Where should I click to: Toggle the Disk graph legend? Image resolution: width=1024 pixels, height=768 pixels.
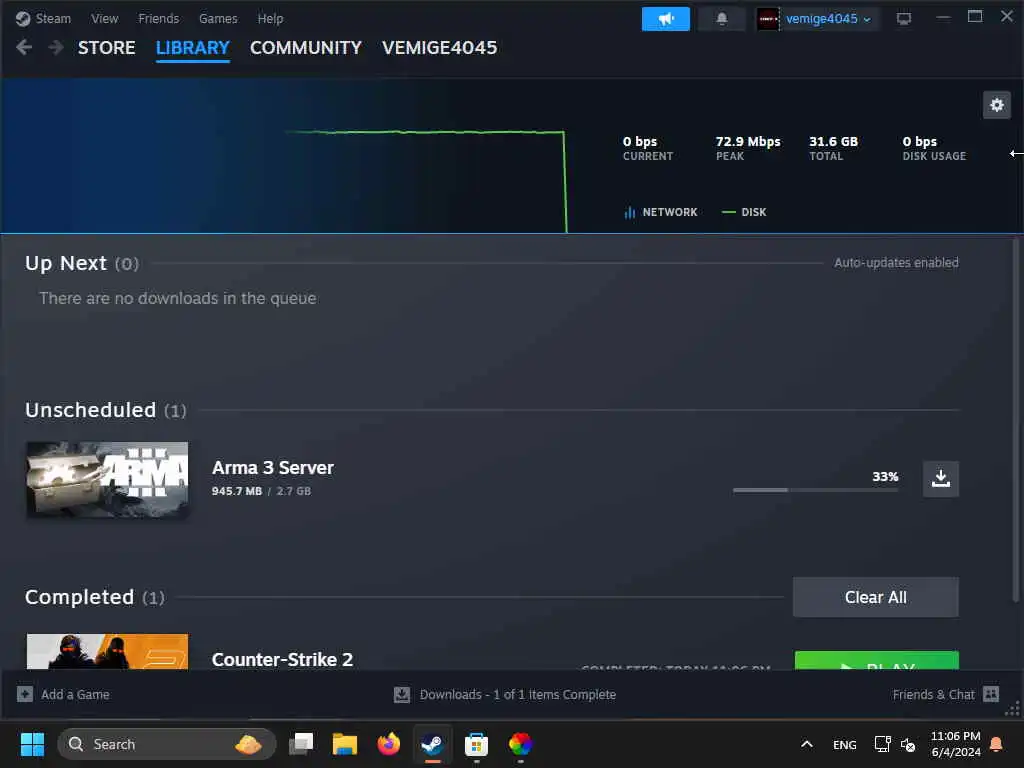coord(744,212)
